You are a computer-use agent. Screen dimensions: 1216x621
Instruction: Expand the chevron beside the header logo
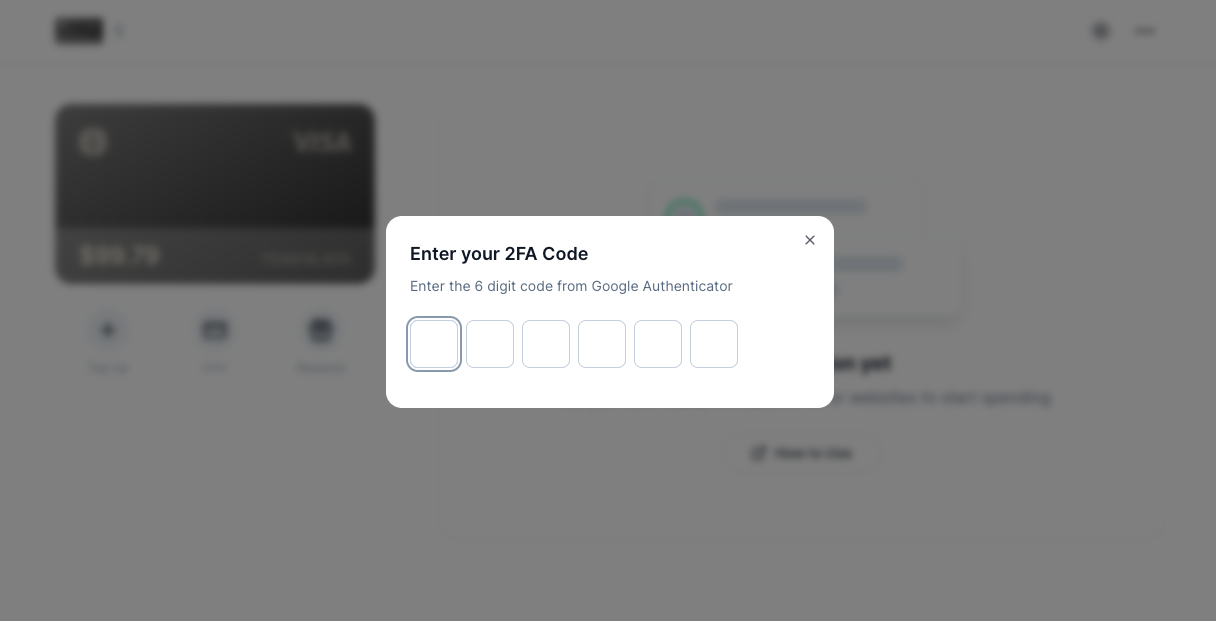point(119,31)
